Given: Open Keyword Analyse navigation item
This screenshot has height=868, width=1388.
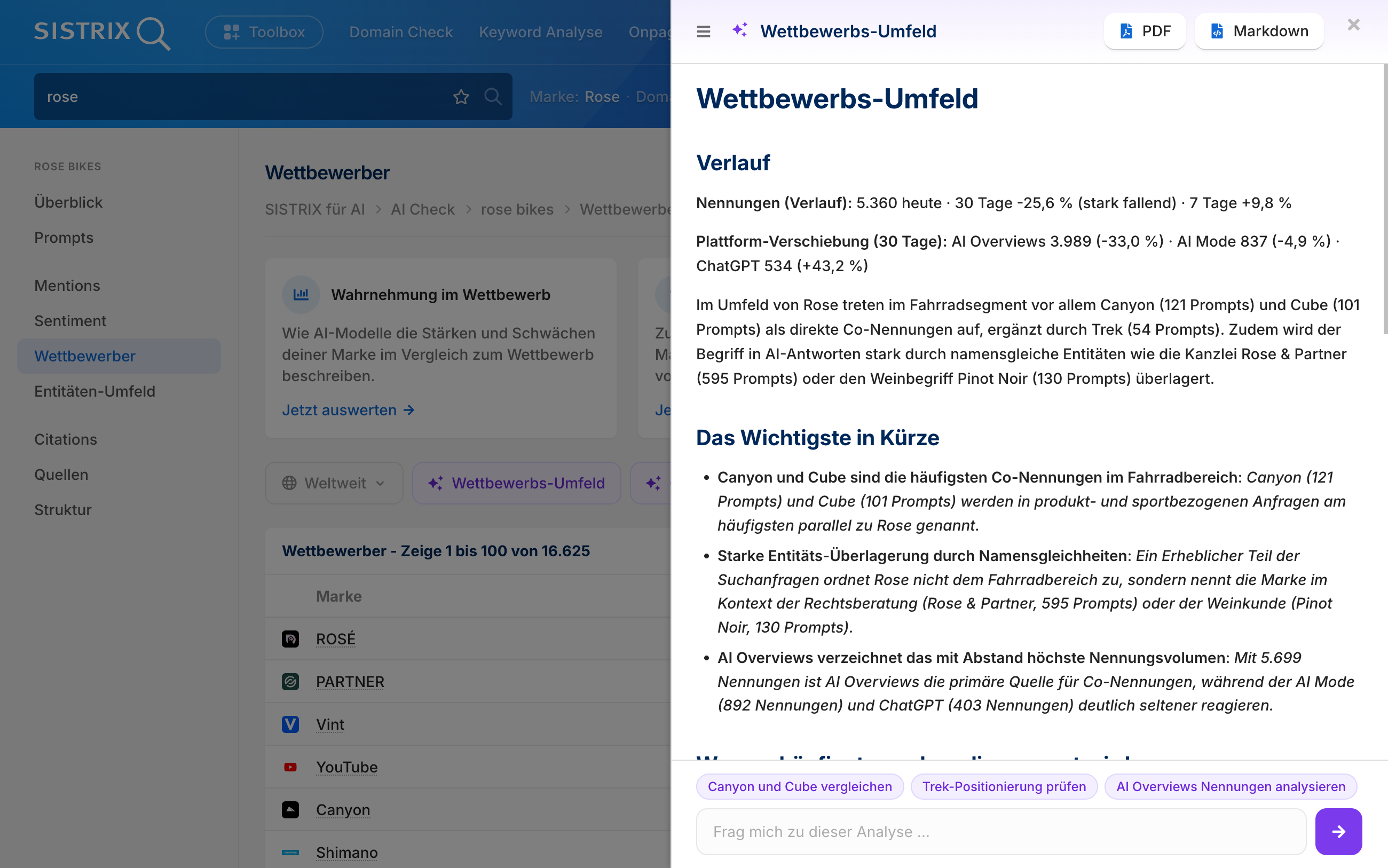Looking at the screenshot, I should pyautogui.click(x=541, y=32).
